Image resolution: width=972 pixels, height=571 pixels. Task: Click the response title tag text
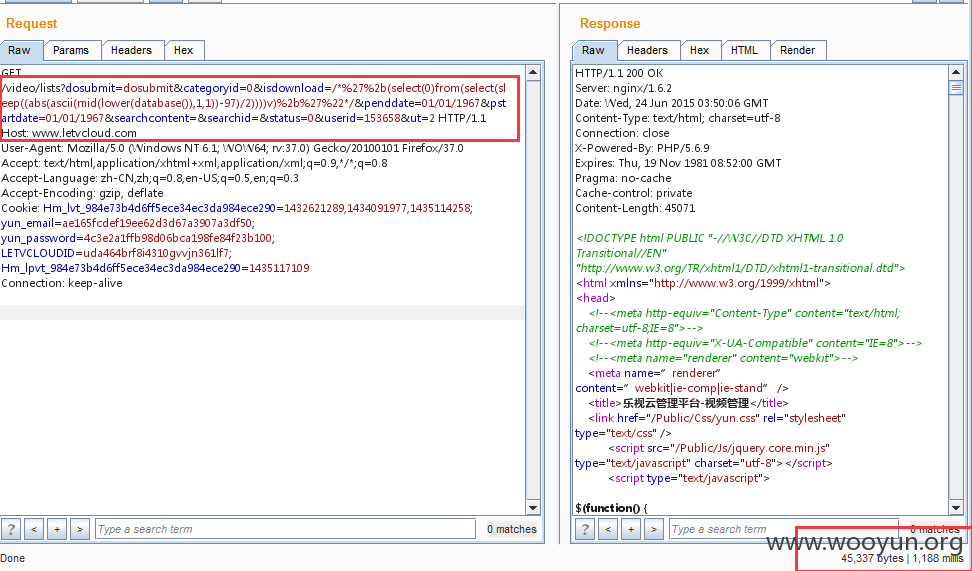686,403
